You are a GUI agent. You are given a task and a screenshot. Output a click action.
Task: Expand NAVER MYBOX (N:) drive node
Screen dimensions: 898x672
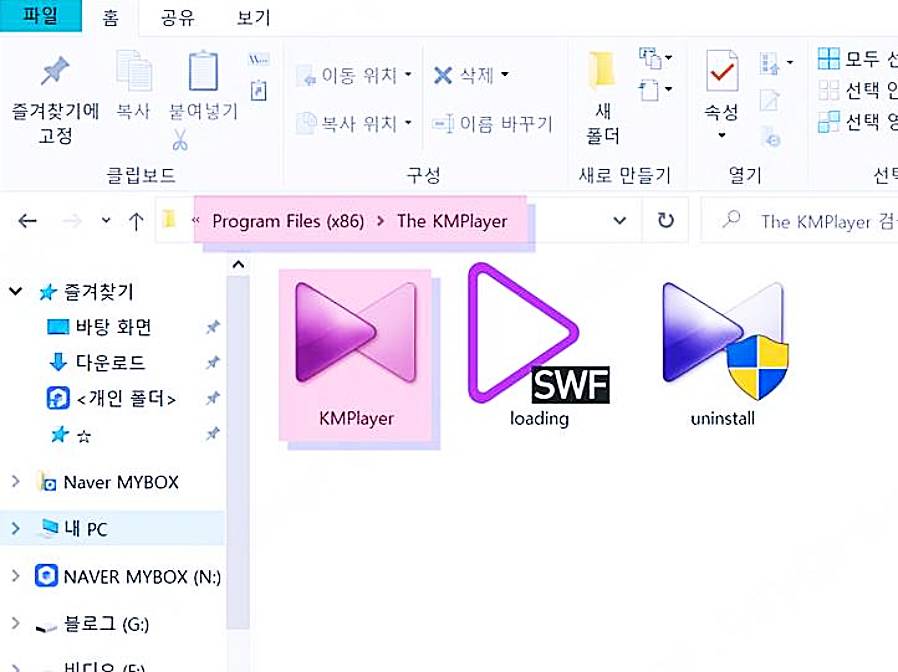click(x=15, y=576)
